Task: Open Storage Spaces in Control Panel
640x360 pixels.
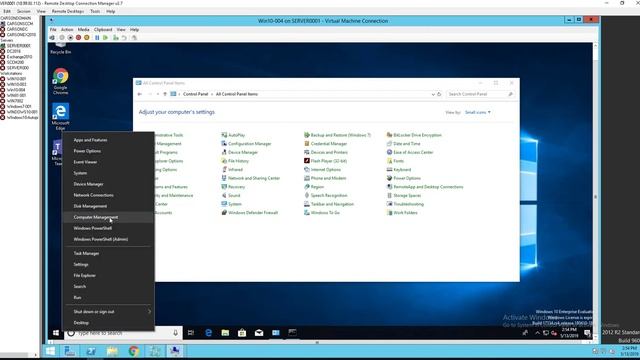Action: coord(404,196)
